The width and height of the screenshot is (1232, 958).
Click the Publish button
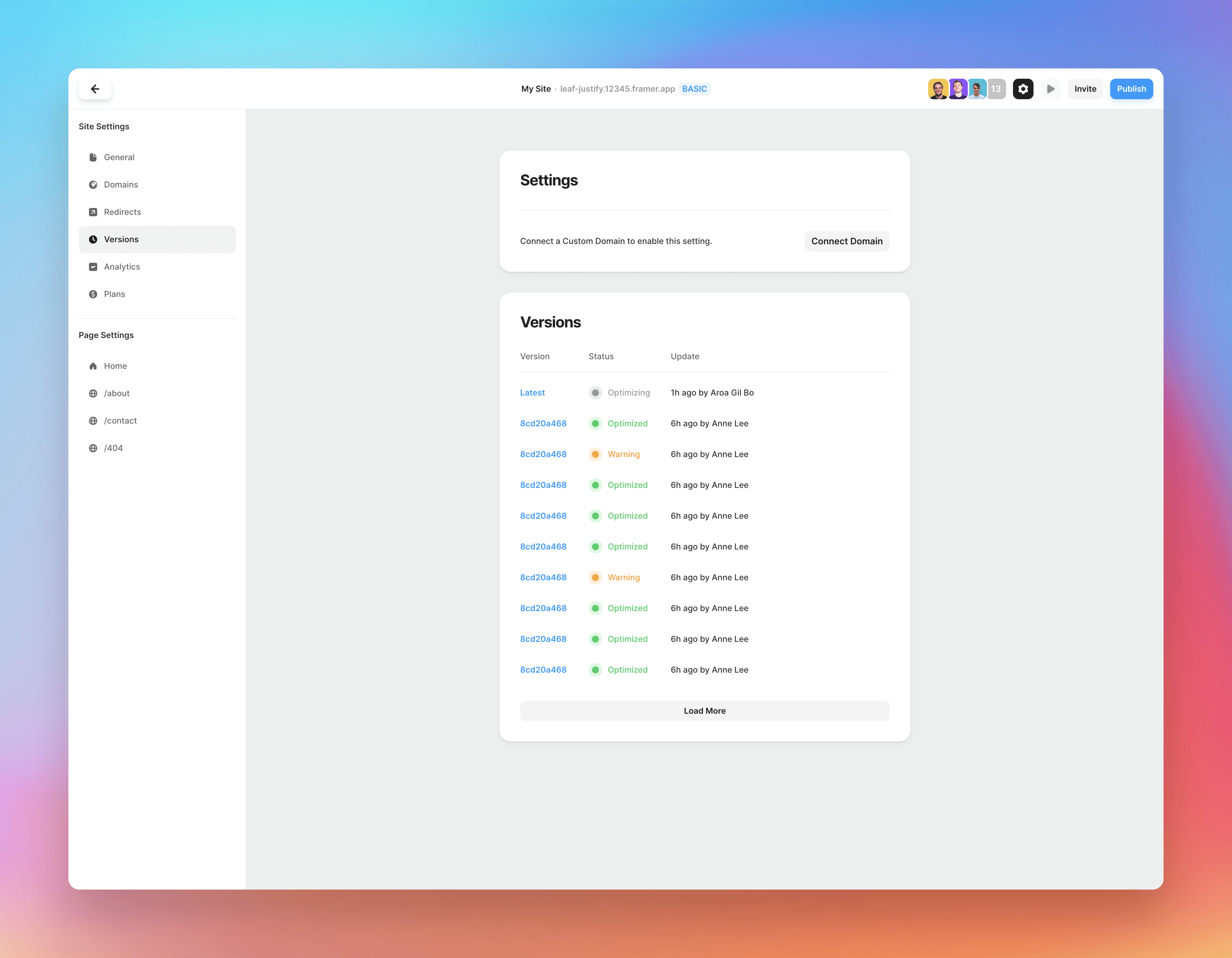(1130, 89)
